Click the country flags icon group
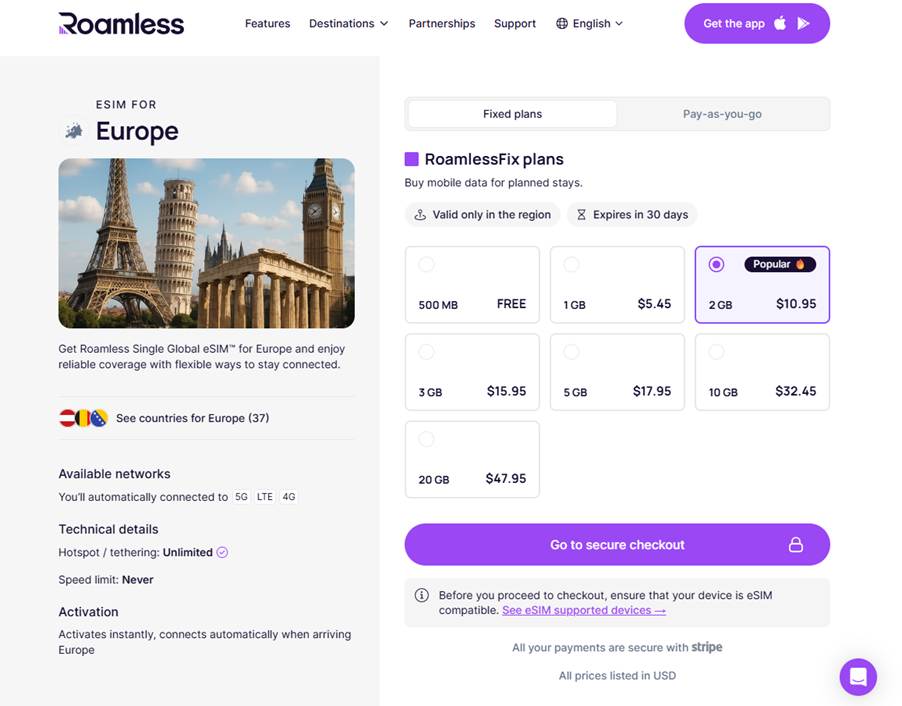 pyautogui.click(x=83, y=418)
